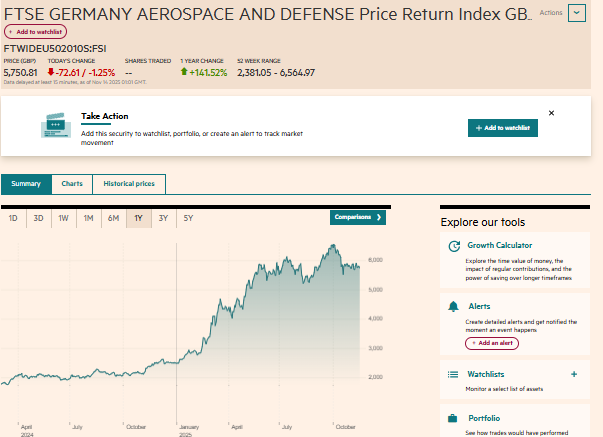Open the Historical prices tab
This screenshot has height=437, width=603.
click(x=130, y=184)
